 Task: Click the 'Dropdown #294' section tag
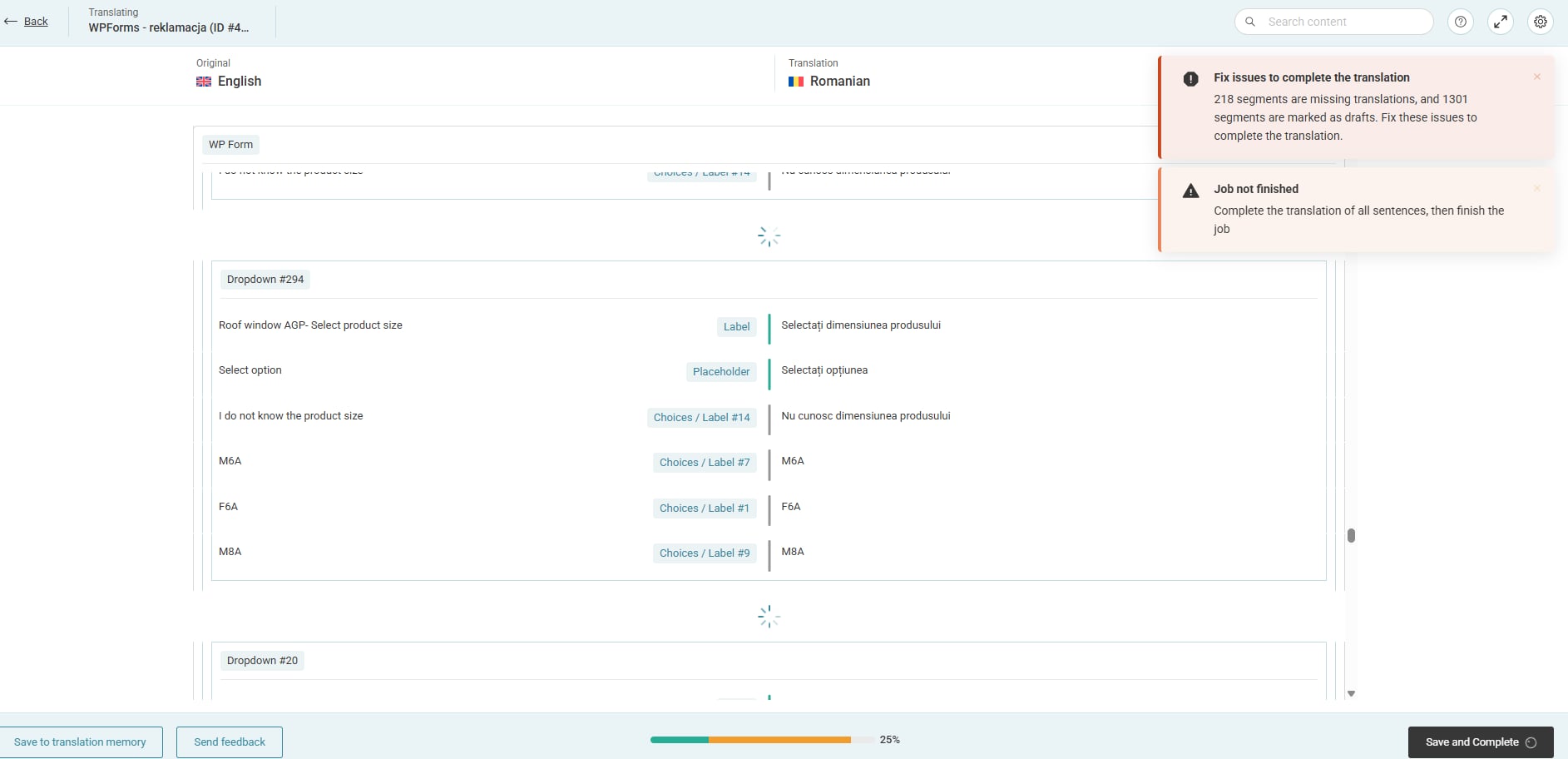(265, 280)
